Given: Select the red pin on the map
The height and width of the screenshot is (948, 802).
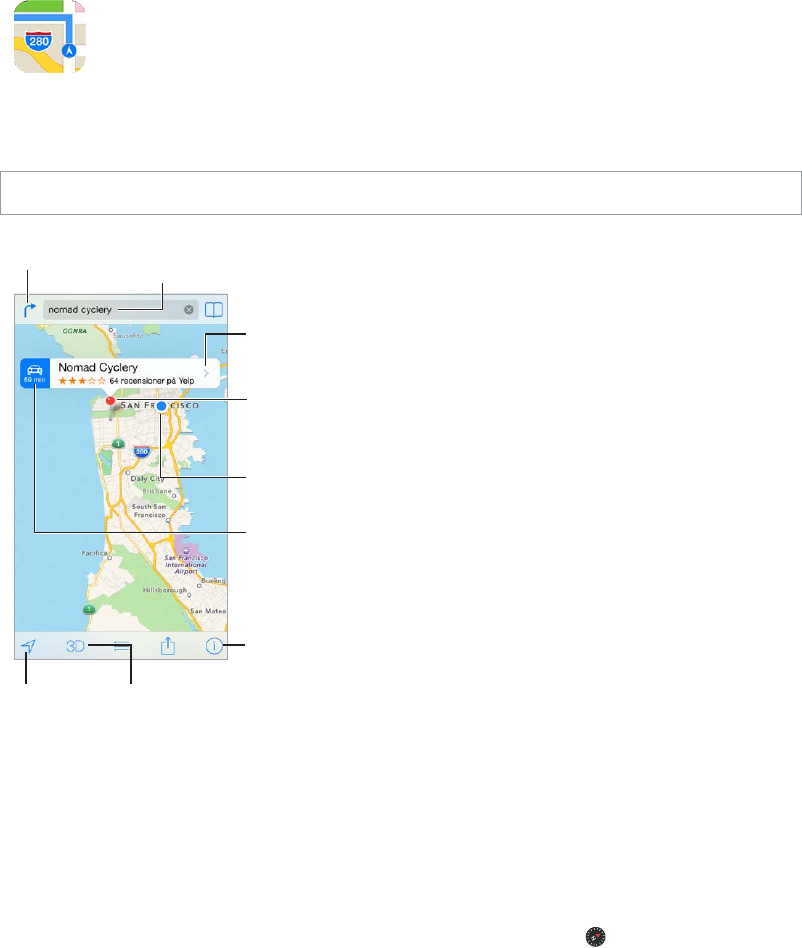Looking at the screenshot, I should coord(110,402).
